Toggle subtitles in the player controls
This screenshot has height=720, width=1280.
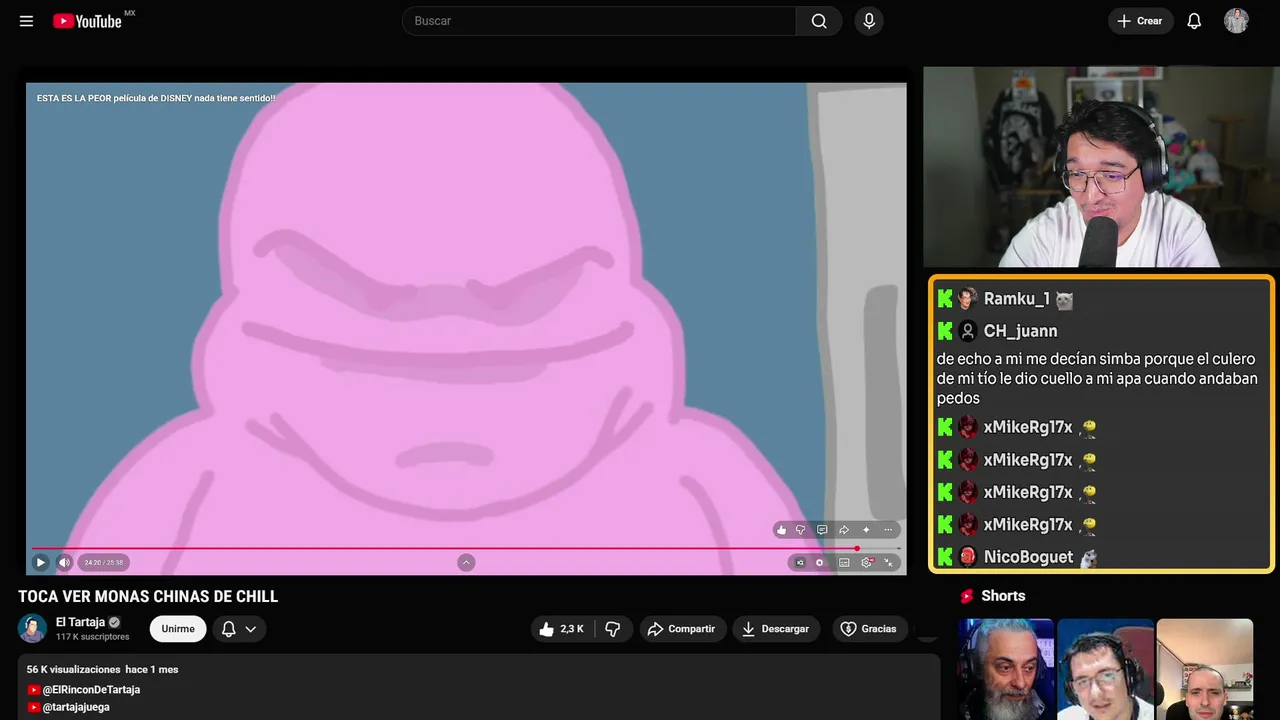pyautogui.click(x=844, y=562)
